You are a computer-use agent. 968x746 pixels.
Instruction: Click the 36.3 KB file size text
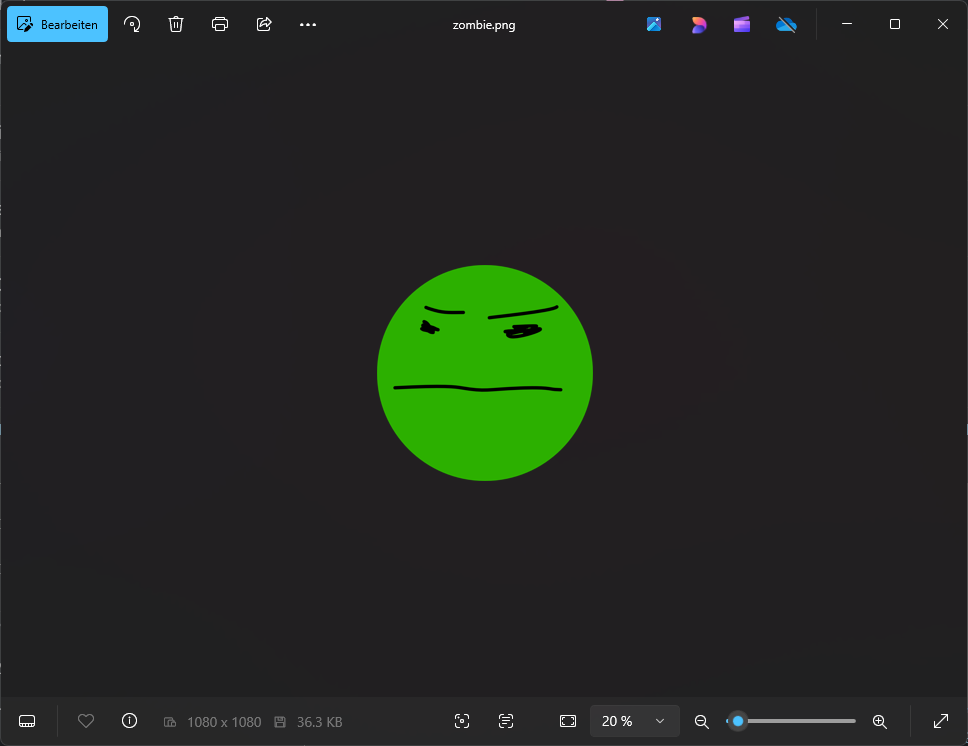tap(319, 722)
